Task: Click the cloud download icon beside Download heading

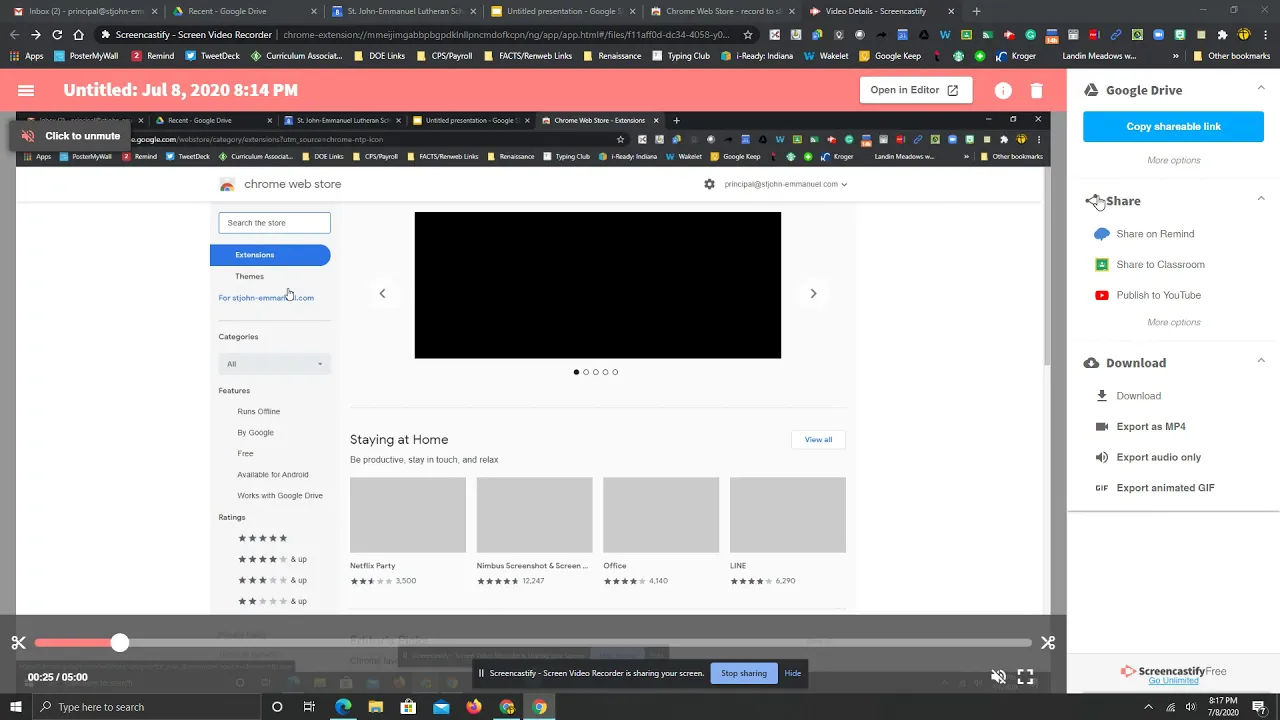Action: click(1092, 363)
